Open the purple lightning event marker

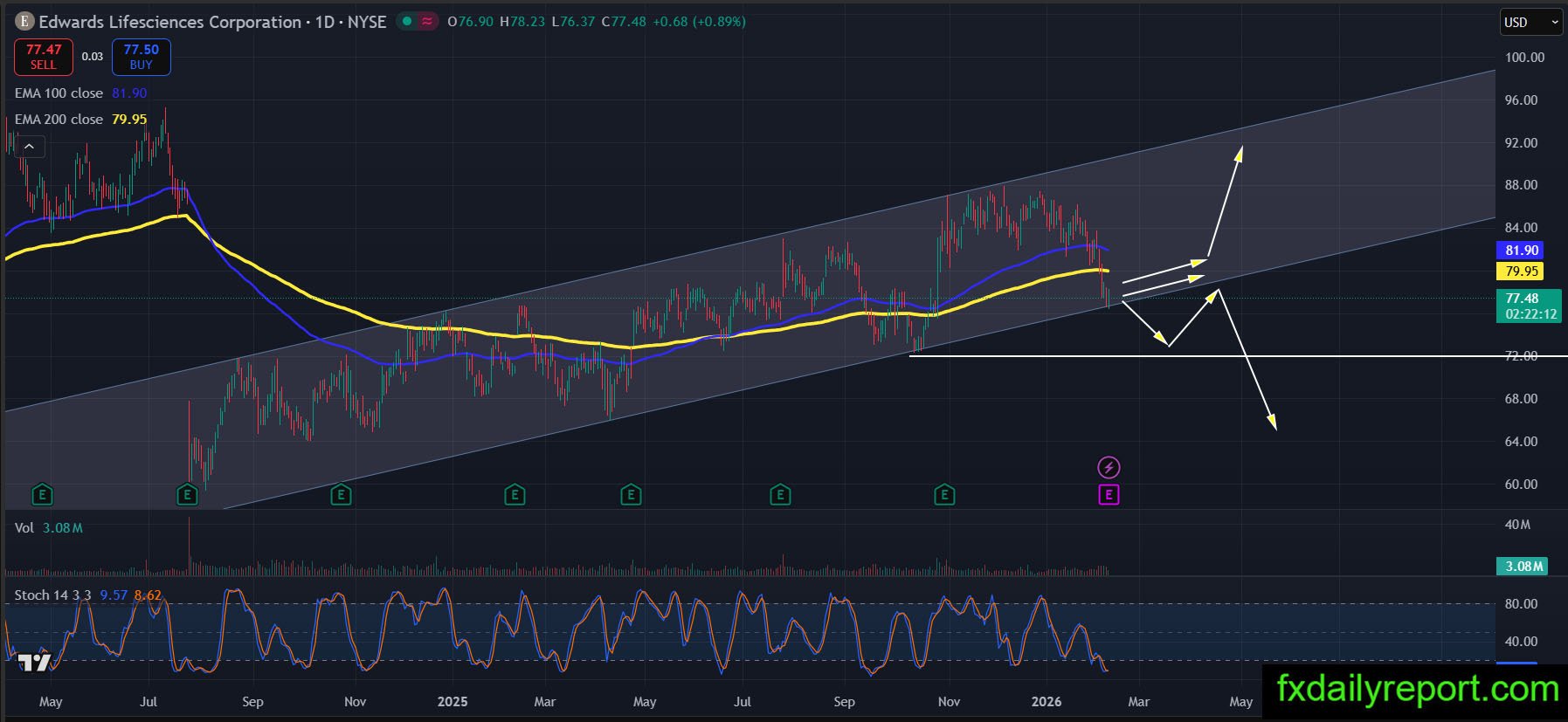[x=1109, y=467]
